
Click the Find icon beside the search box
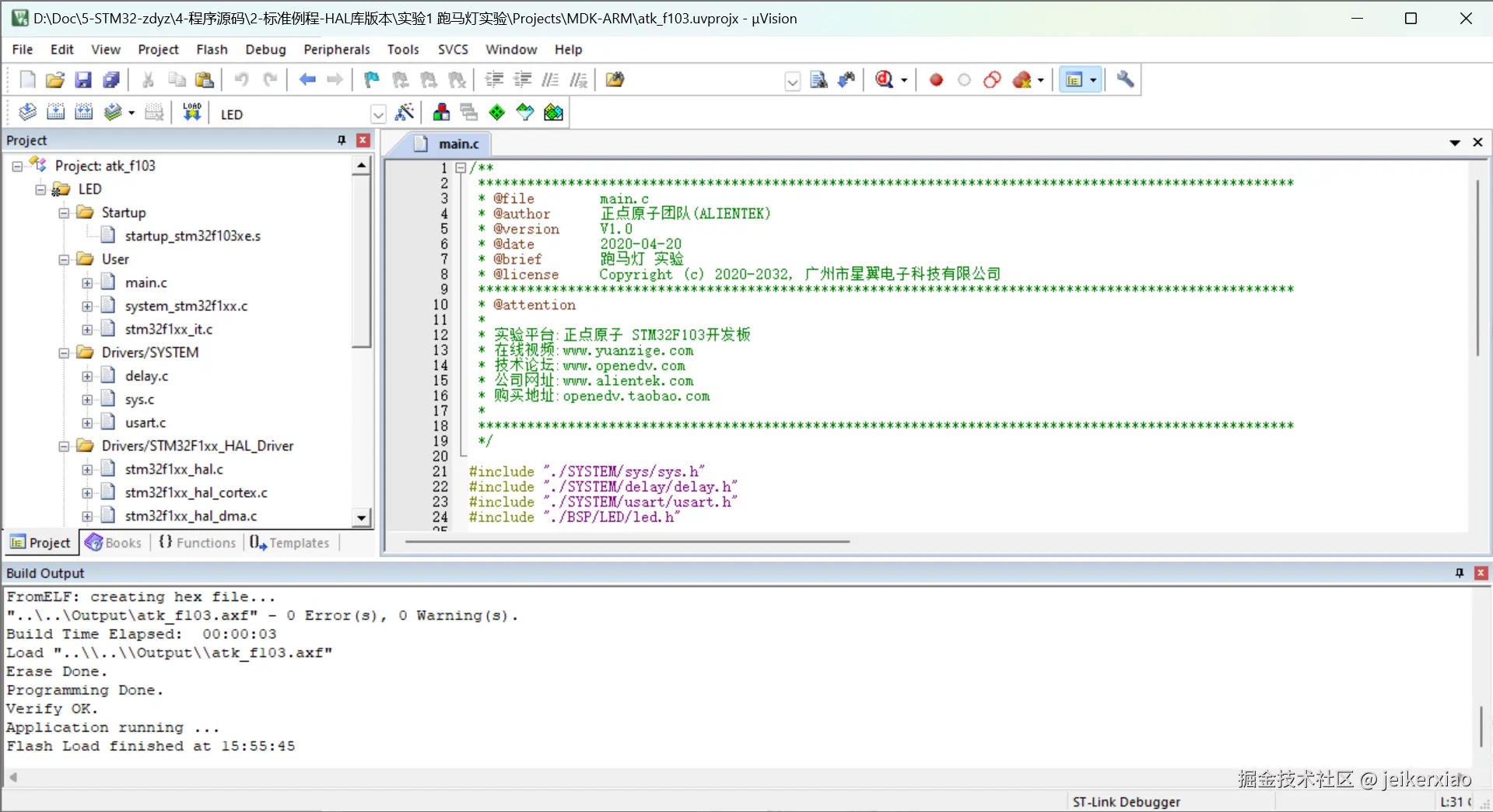[x=818, y=80]
